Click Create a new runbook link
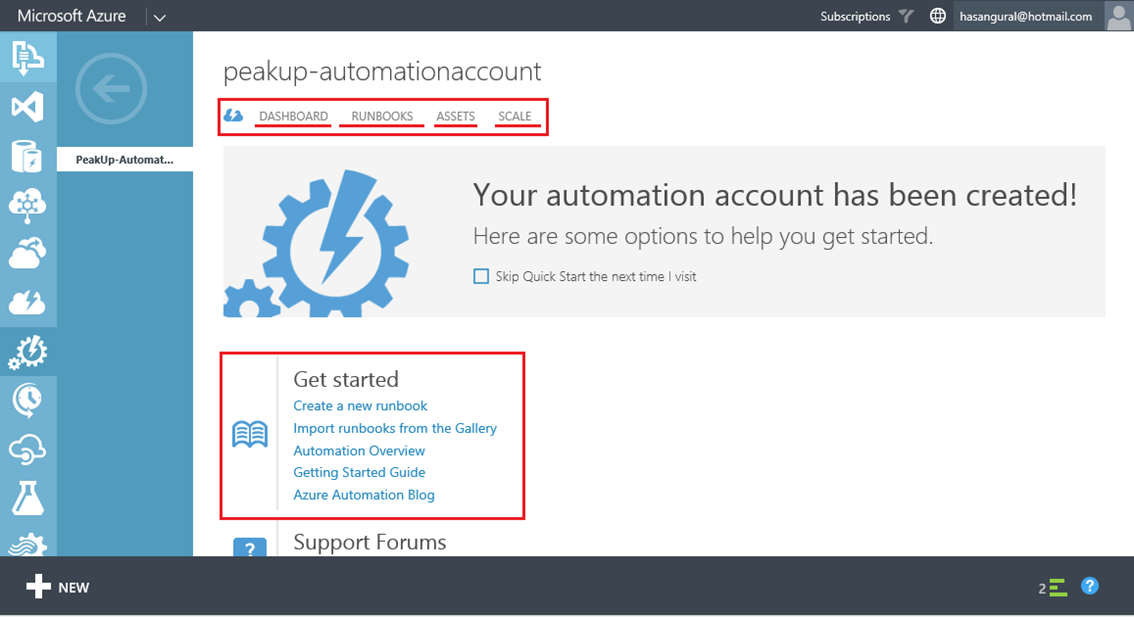The height and width of the screenshot is (617, 1134). 360,406
